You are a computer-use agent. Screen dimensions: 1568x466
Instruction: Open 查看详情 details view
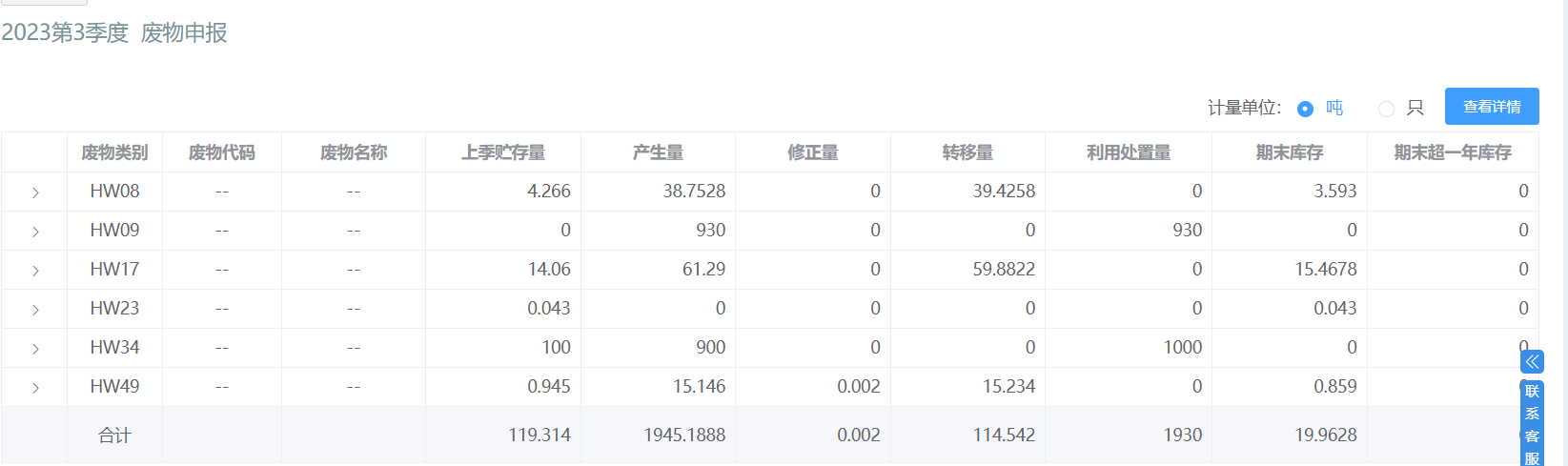pyautogui.click(x=1492, y=107)
